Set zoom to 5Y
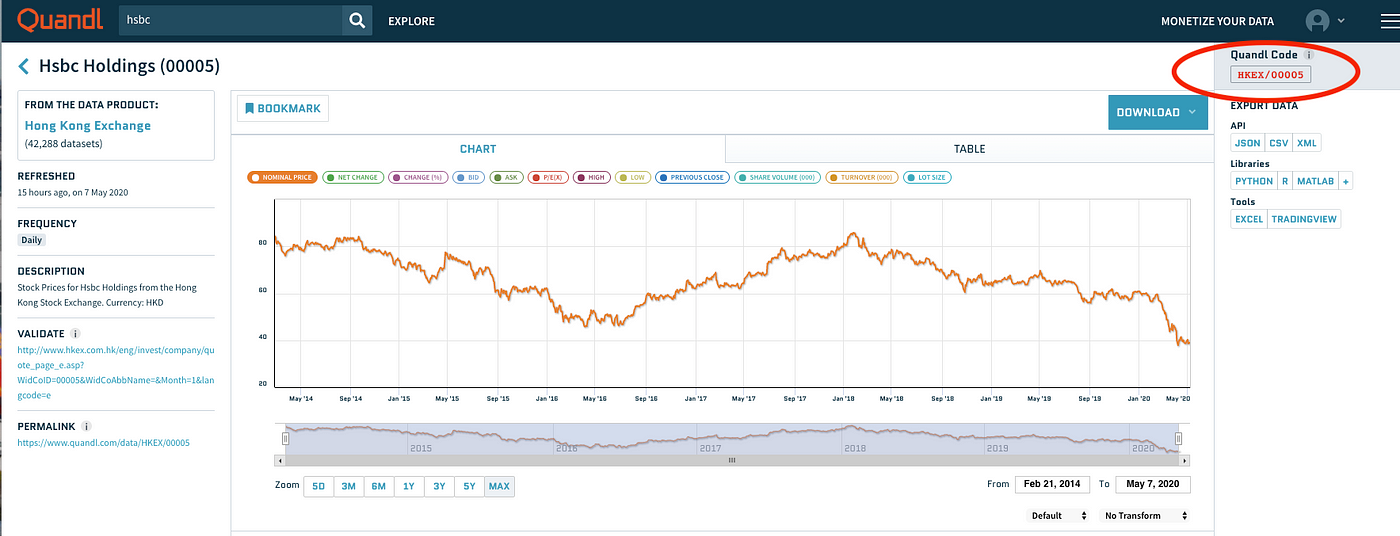1400x536 pixels. point(469,486)
